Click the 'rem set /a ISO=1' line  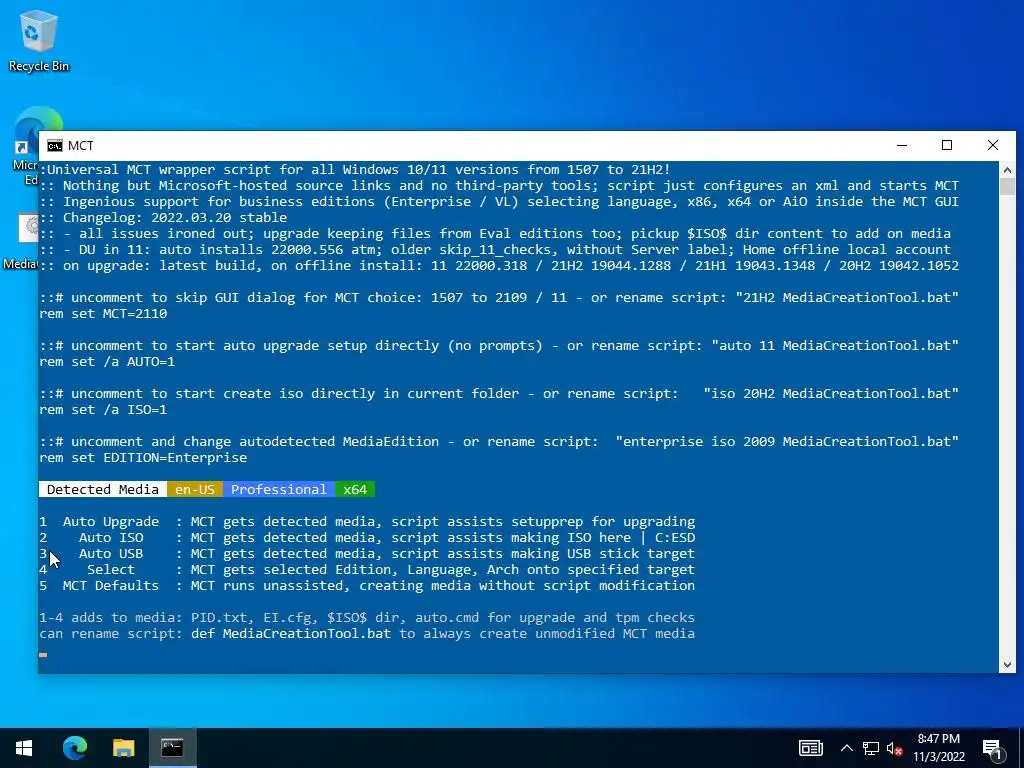pyautogui.click(x=103, y=410)
